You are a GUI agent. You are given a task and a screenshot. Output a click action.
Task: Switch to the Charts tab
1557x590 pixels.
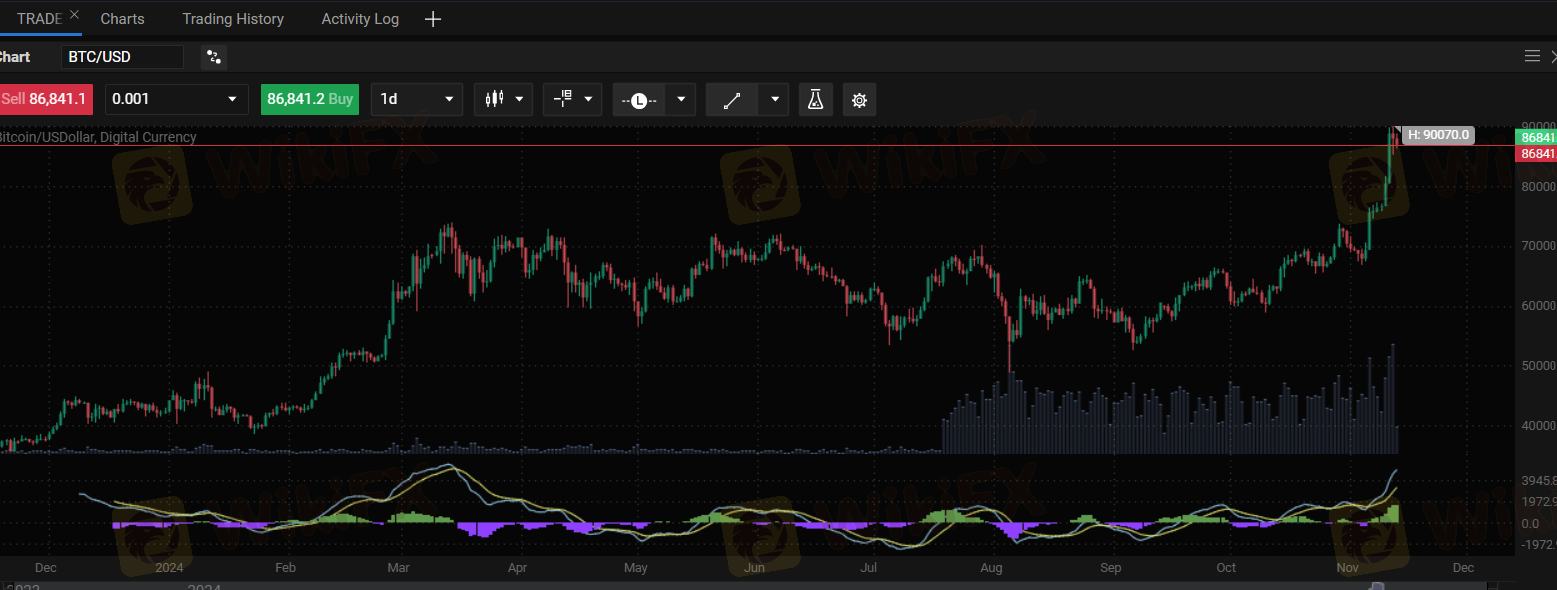pyautogui.click(x=122, y=19)
